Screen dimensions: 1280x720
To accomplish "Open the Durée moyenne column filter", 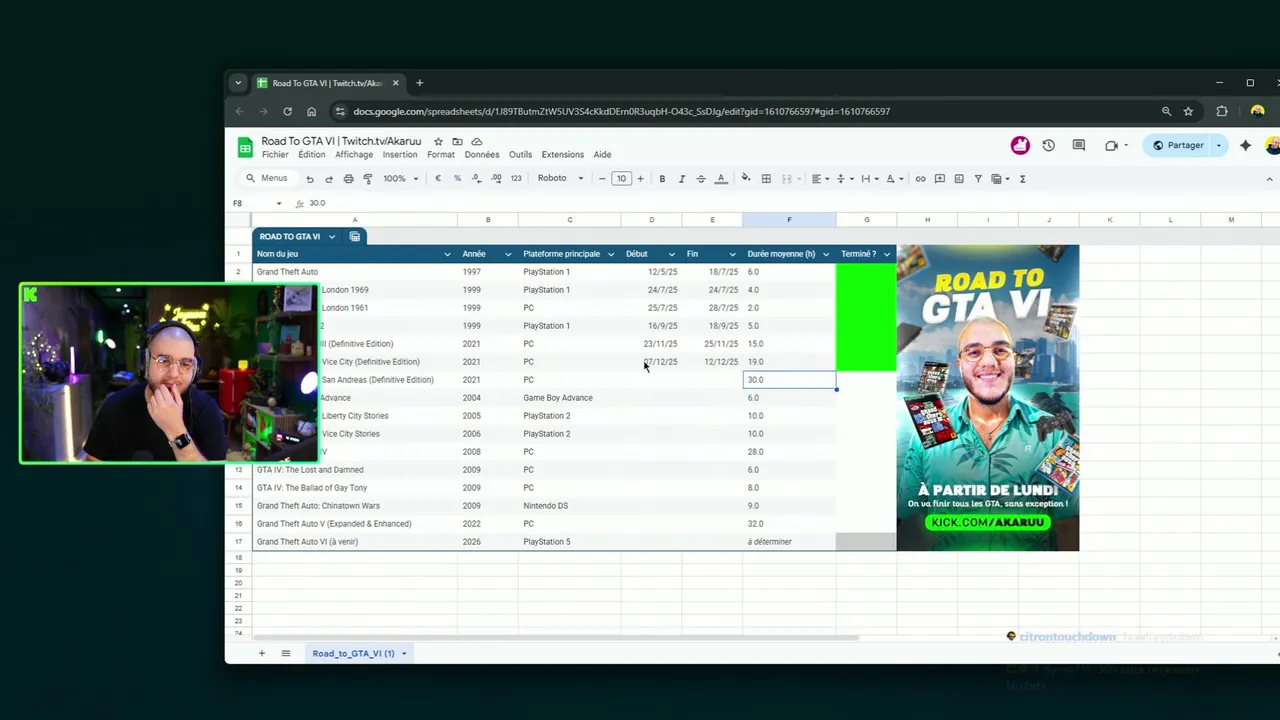I will tap(826, 254).
